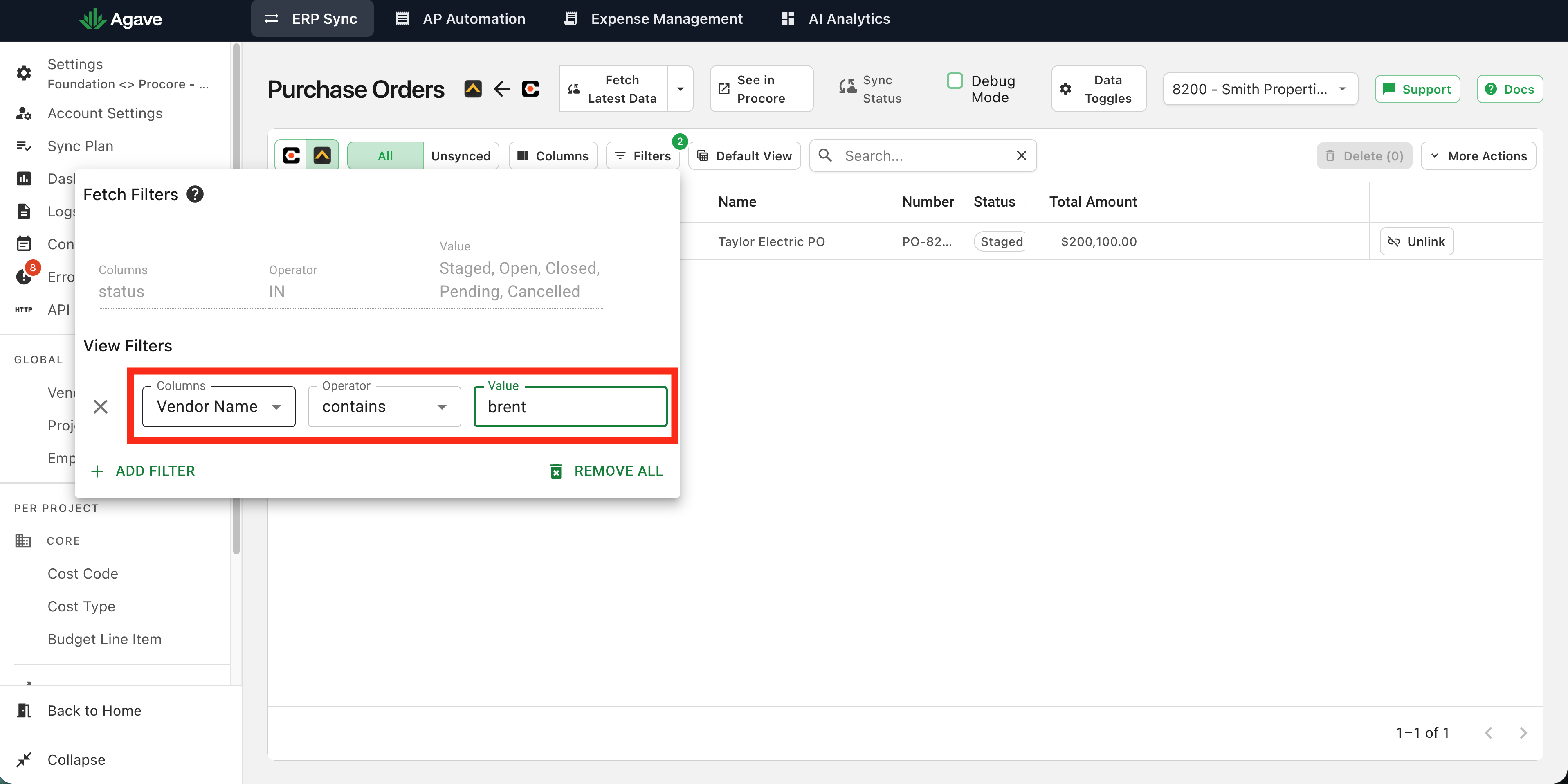This screenshot has width=1568, height=784.
Task: Select the Procore source icon toggle
Action: (291, 156)
